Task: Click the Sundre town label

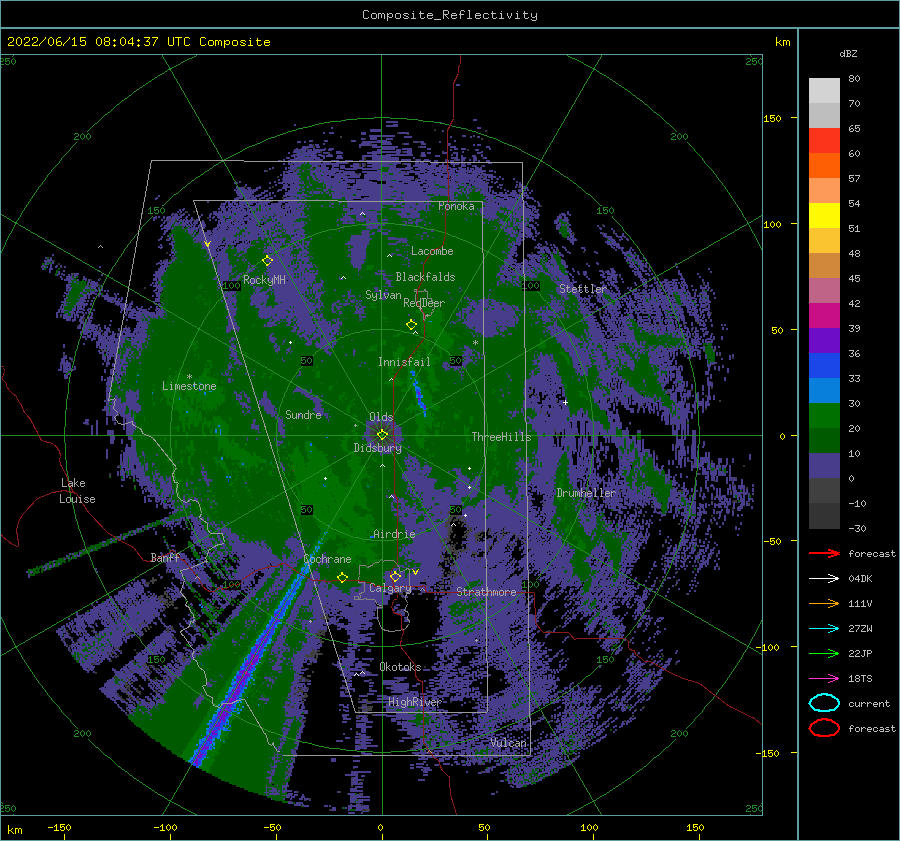Action: pos(303,414)
